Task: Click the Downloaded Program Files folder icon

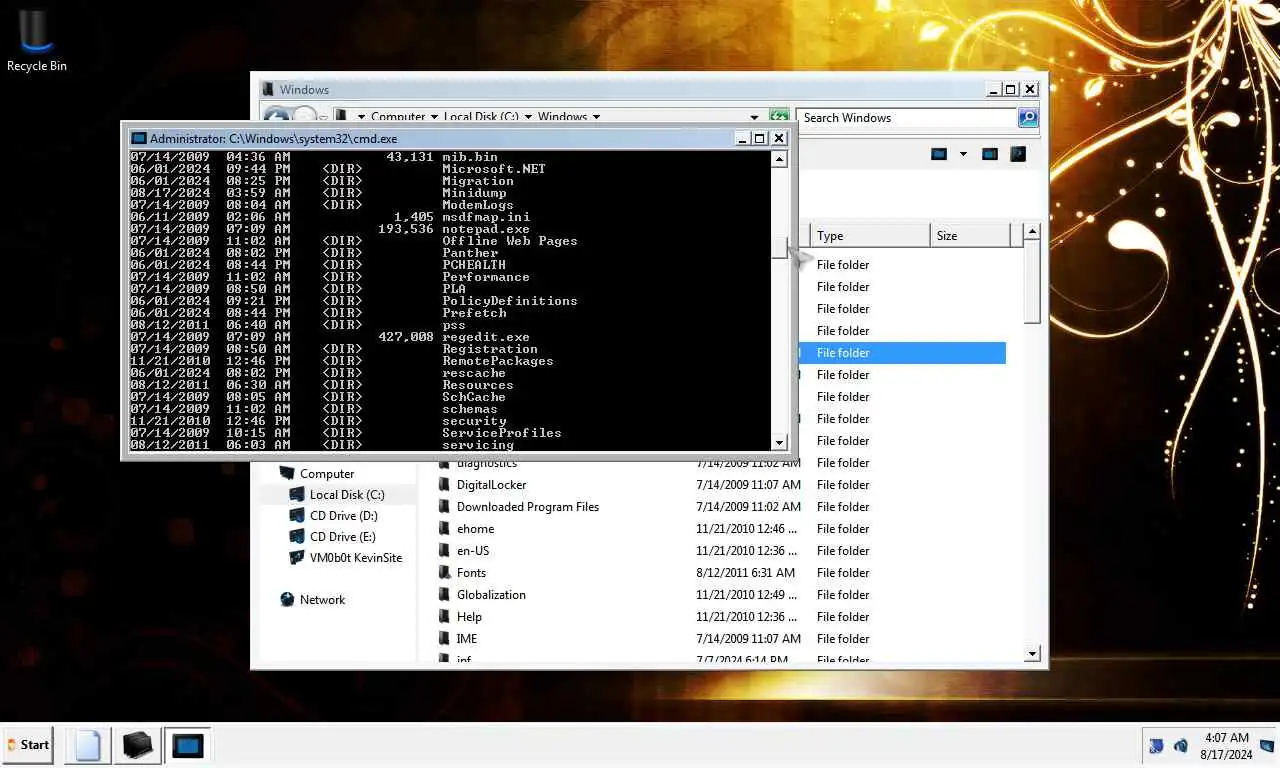Action: pyautogui.click(x=446, y=507)
